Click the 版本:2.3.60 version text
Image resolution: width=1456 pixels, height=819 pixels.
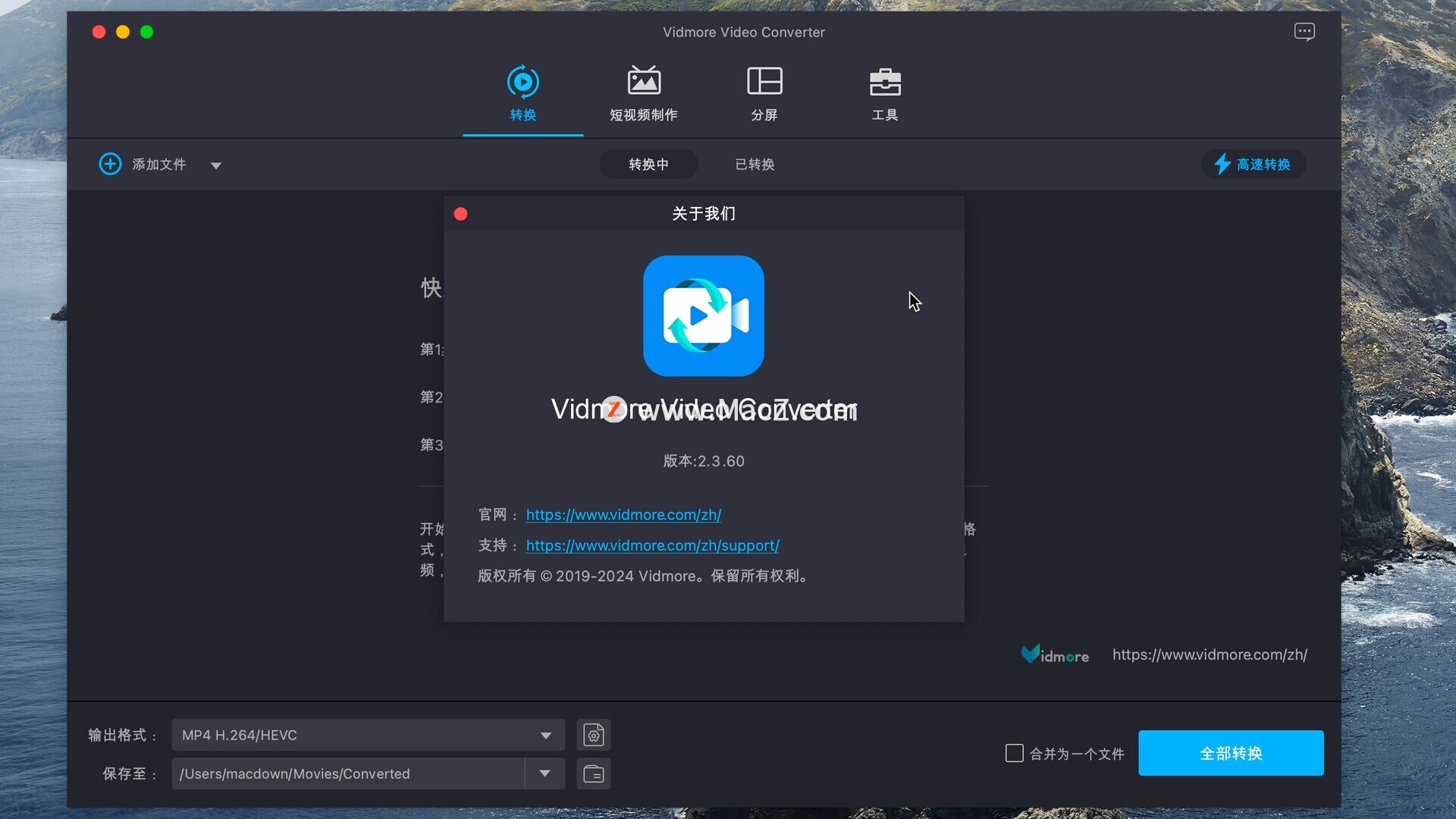704,461
